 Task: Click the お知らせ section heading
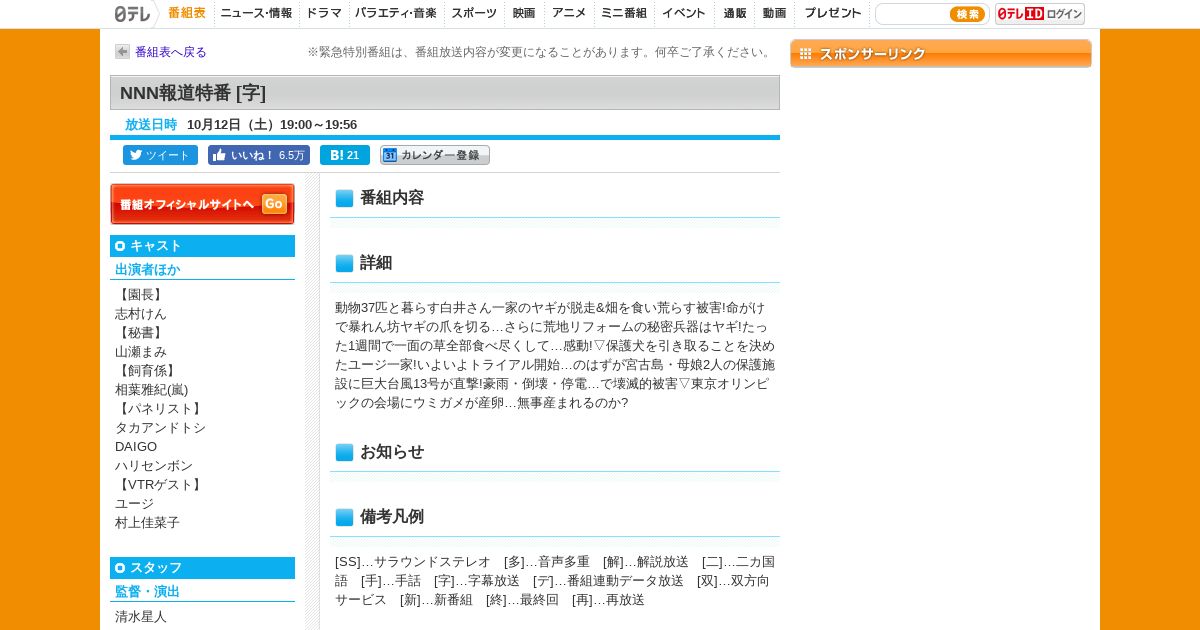pos(392,452)
